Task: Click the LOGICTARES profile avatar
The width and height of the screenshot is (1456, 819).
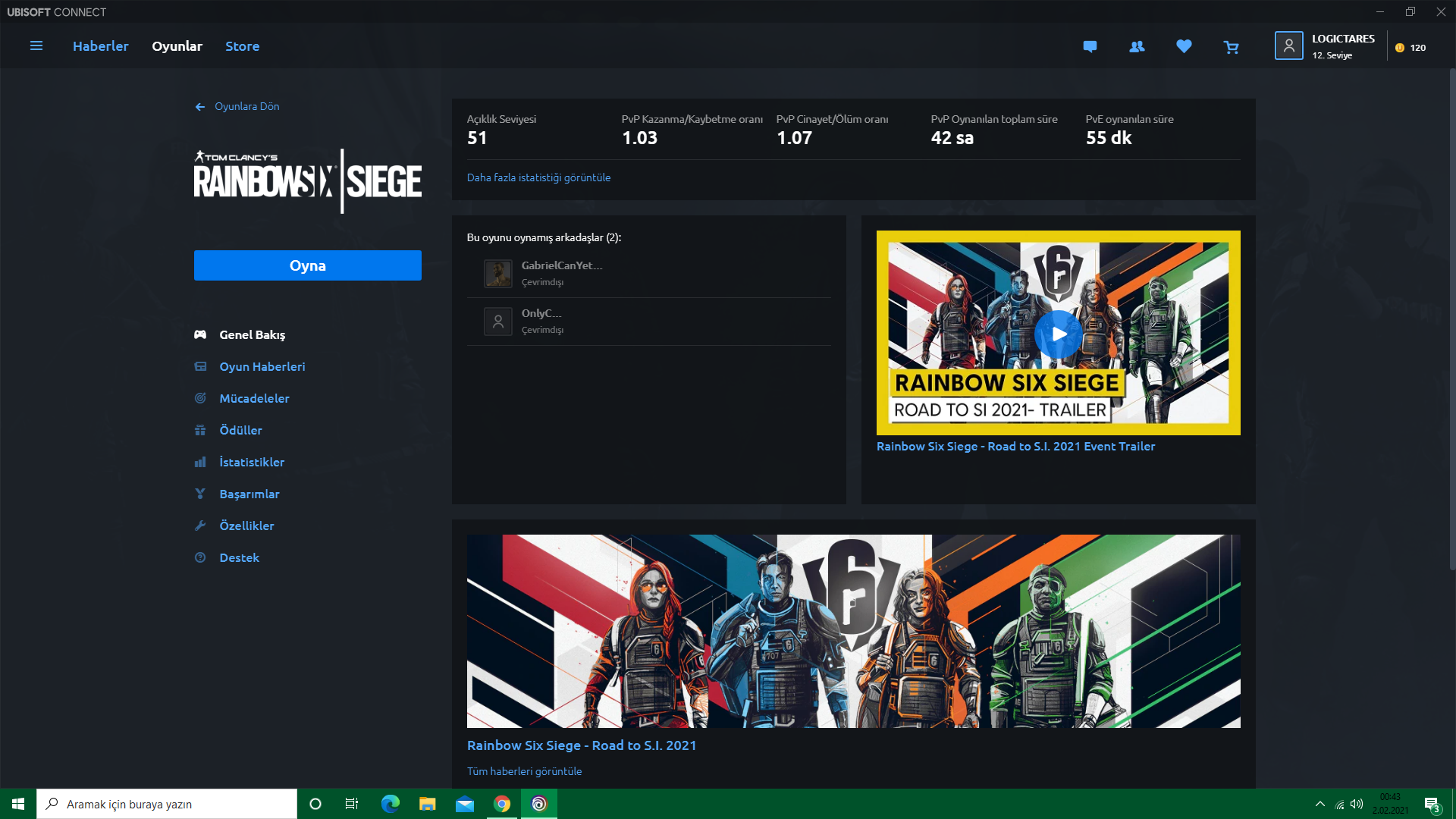Action: point(1288,46)
